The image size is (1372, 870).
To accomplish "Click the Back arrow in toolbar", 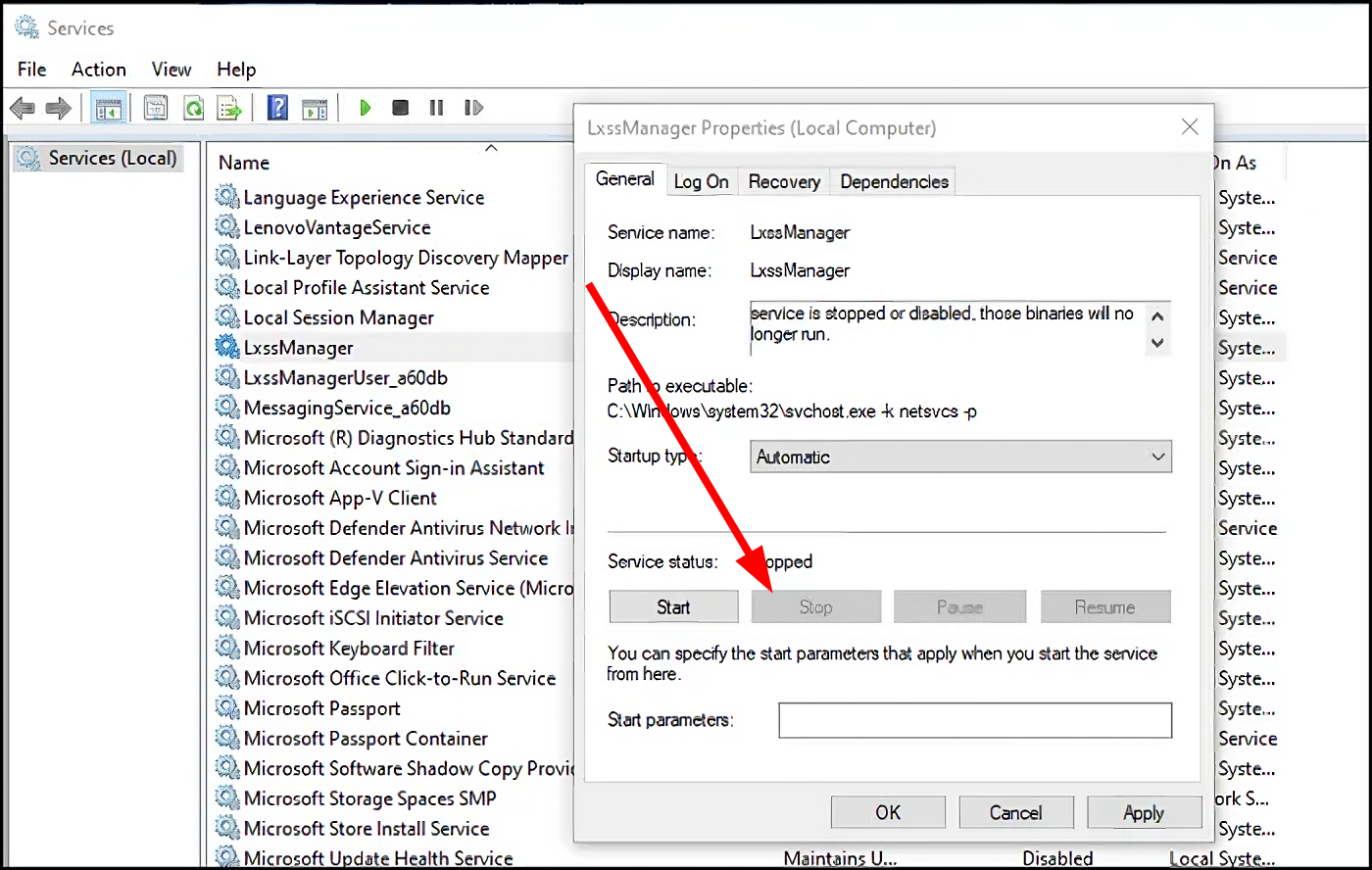I will [23, 108].
